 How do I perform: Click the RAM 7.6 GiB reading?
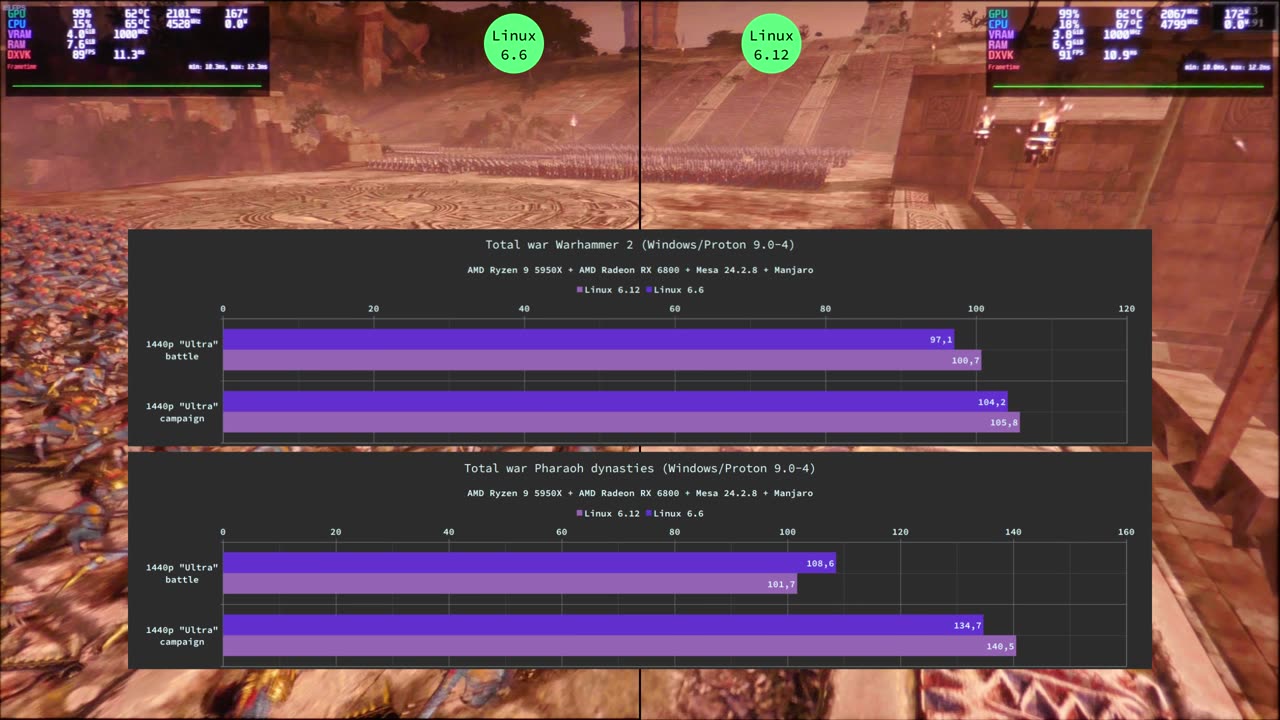[x=81, y=44]
